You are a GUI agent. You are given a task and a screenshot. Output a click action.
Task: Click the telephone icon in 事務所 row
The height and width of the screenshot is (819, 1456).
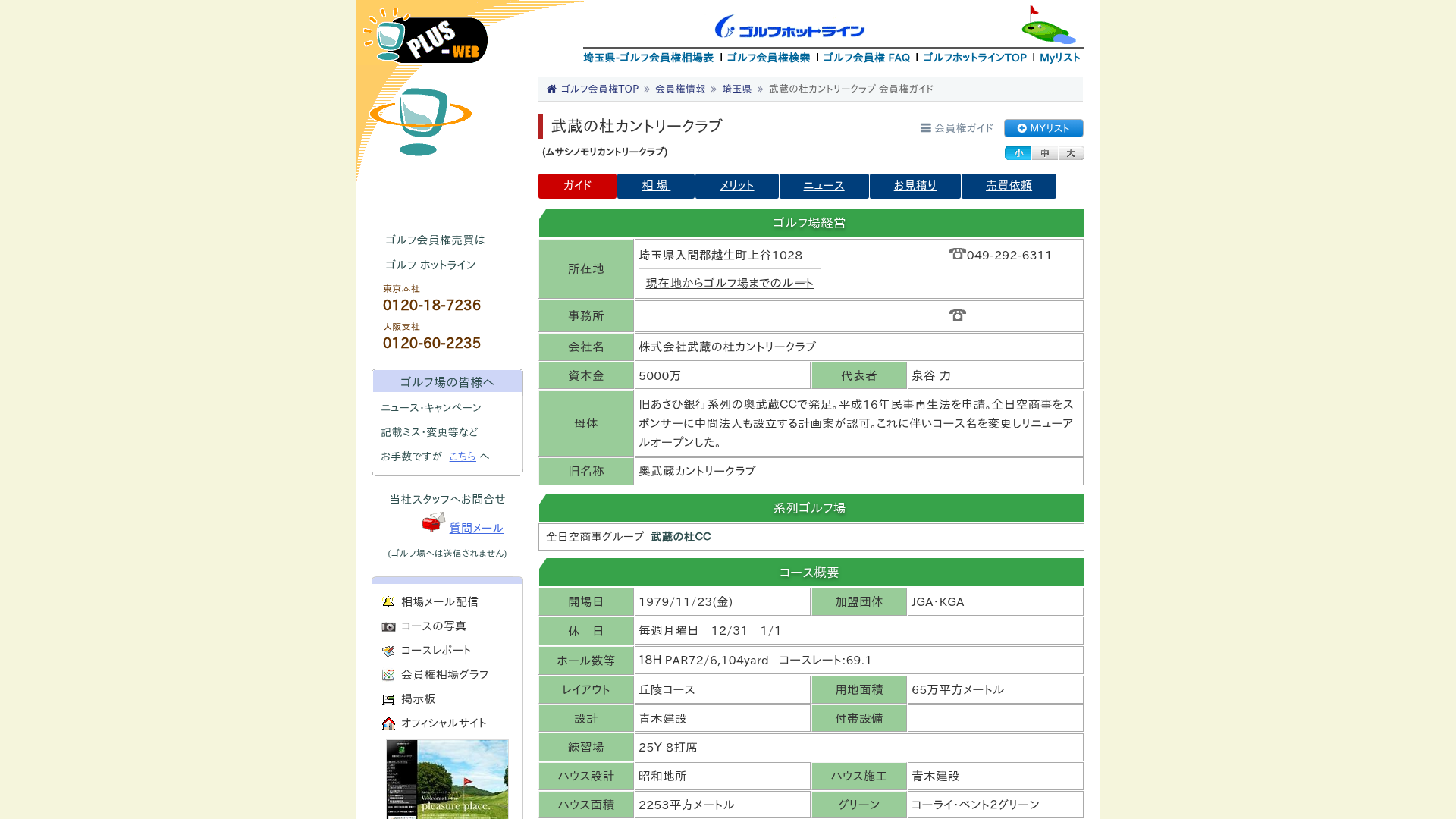coord(957,315)
